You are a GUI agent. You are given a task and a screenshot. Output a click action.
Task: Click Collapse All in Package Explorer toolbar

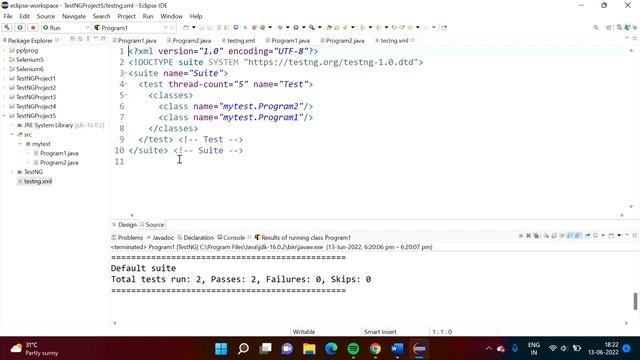click(73, 39)
